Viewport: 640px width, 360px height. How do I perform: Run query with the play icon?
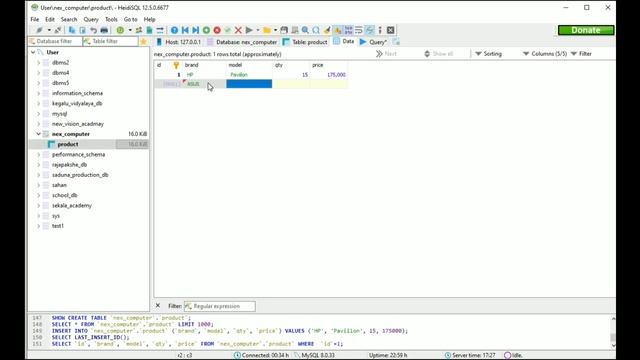[x=249, y=30]
